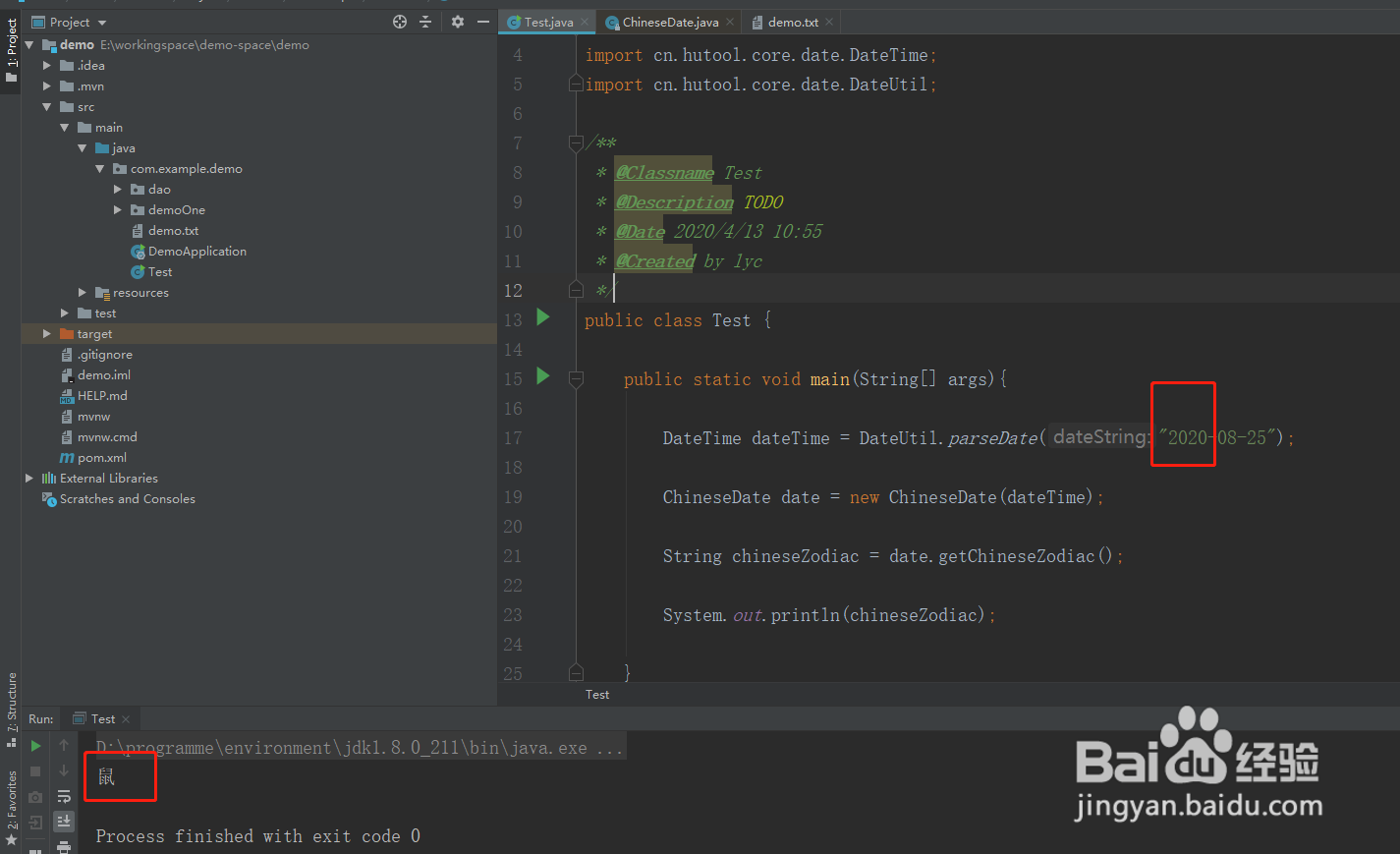Expand the resources folder

tap(83, 293)
